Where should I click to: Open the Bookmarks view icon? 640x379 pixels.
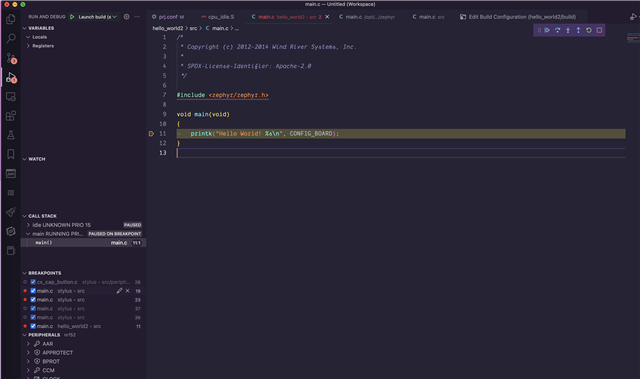point(11,154)
